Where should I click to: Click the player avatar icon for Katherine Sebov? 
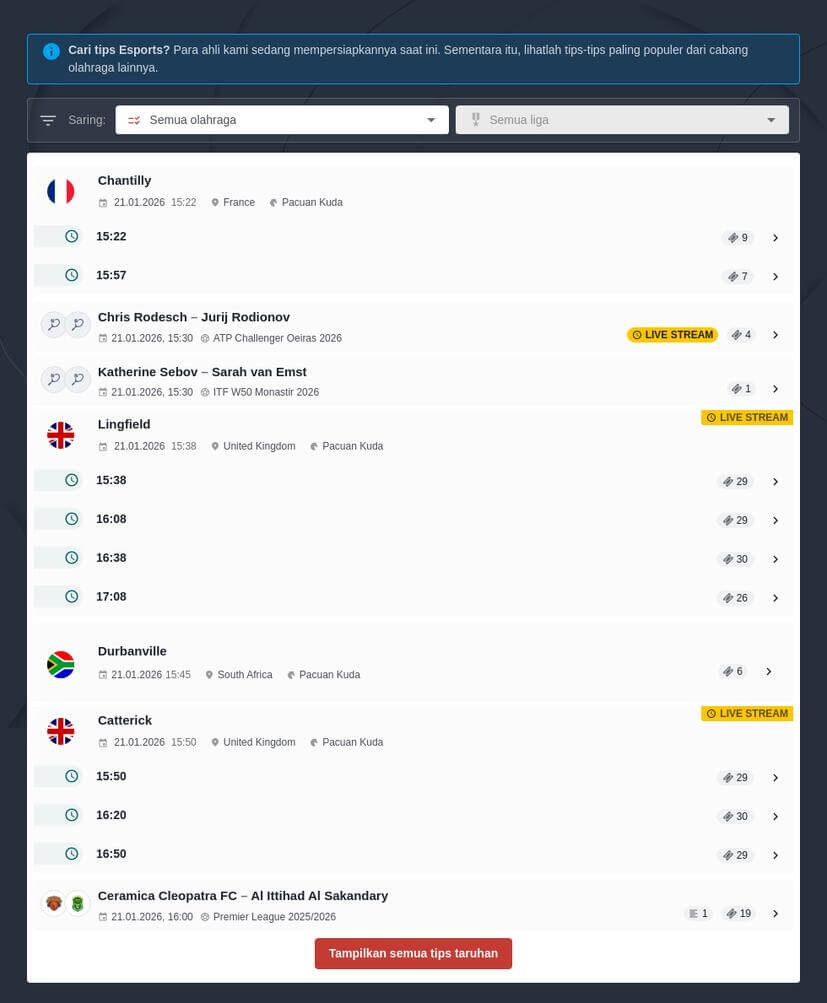54,379
